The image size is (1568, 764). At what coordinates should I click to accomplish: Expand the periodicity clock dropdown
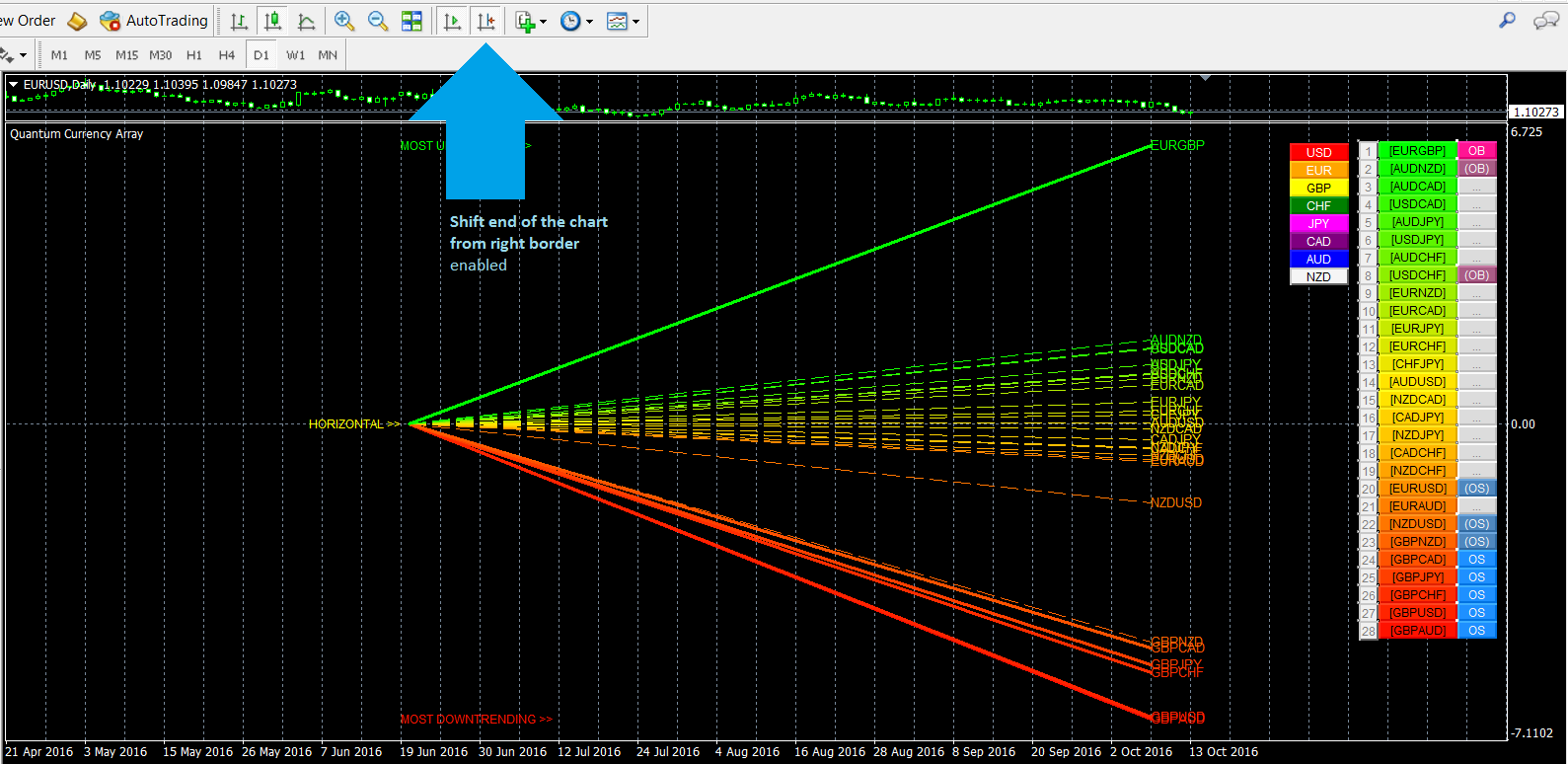pyautogui.click(x=576, y=21)
